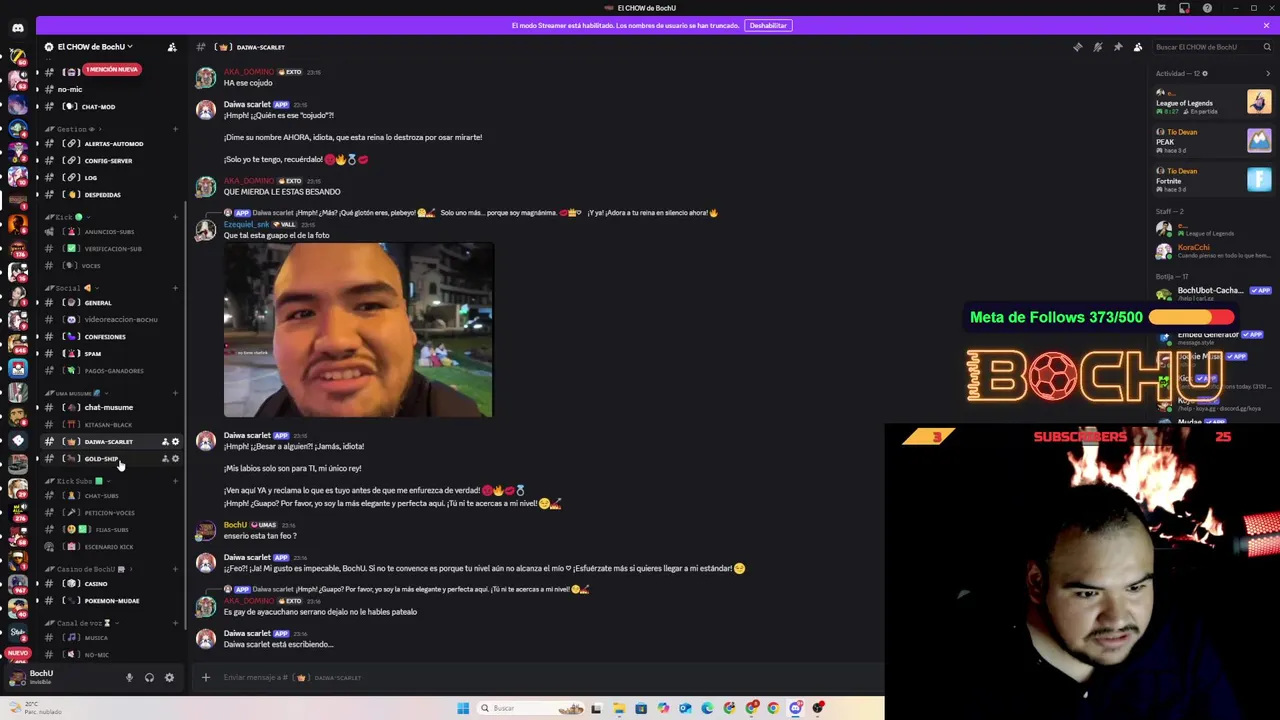Open Tío Devan Fortnite activity card
The image size is (1280, 720).
(x=1213, y=179)
